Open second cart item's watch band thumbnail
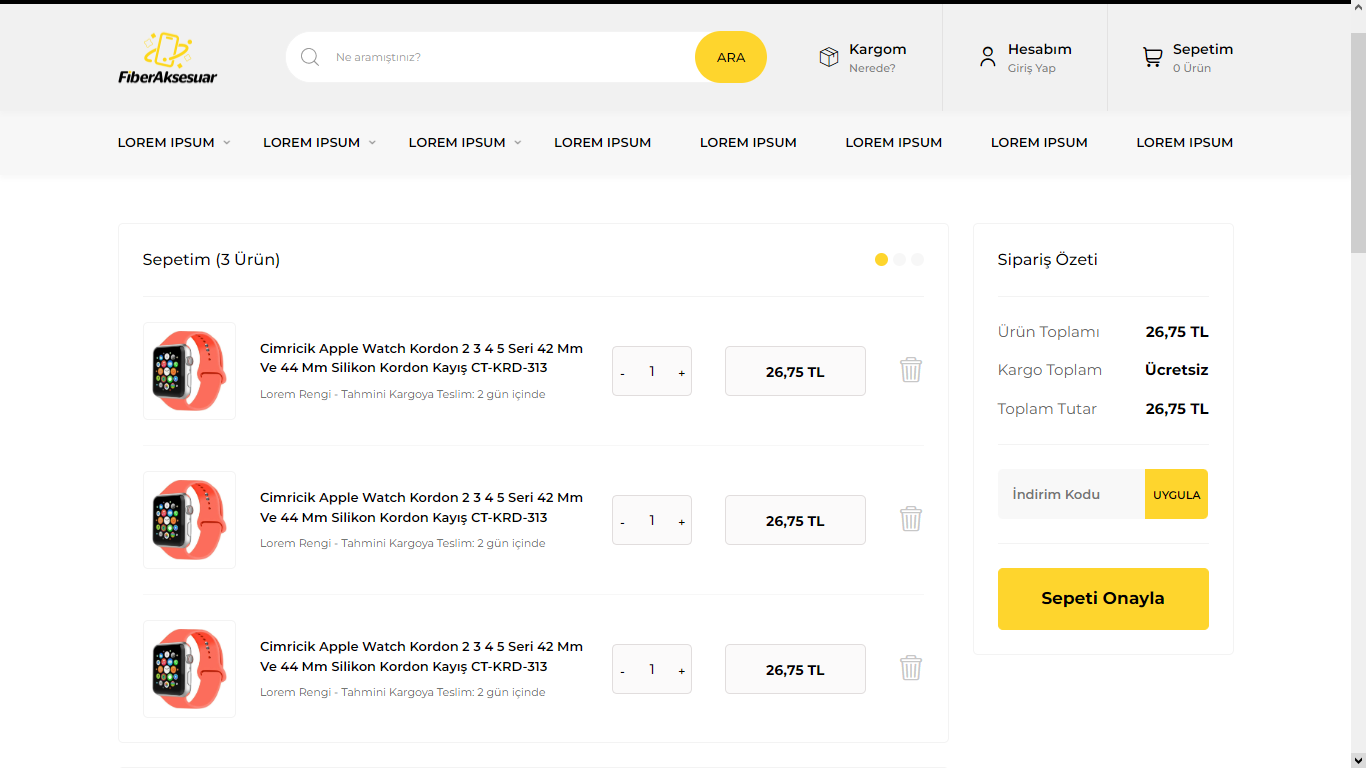Viewport: 1366px width, 772px height. (189, 520)
